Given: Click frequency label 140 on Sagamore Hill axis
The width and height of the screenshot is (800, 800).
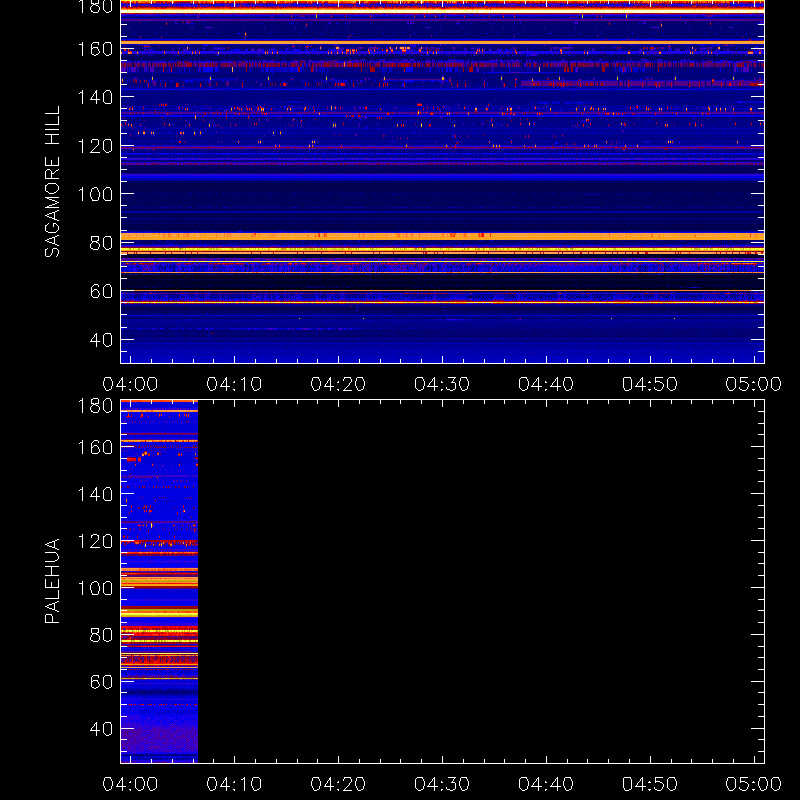Looking at the screenshot, I should [95, 97].
